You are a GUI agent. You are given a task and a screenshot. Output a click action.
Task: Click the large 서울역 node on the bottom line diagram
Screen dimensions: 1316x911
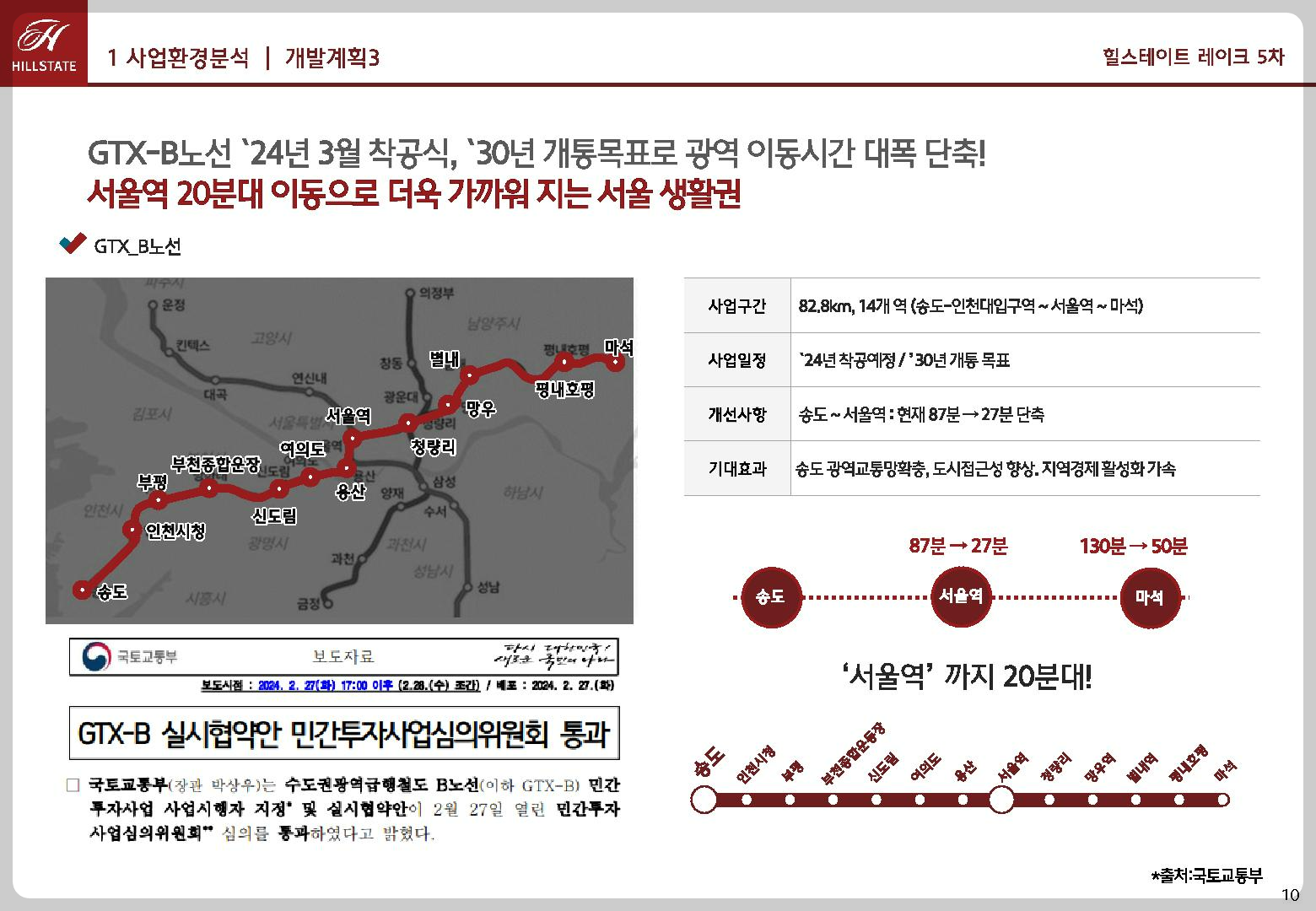click(1000, 800)
